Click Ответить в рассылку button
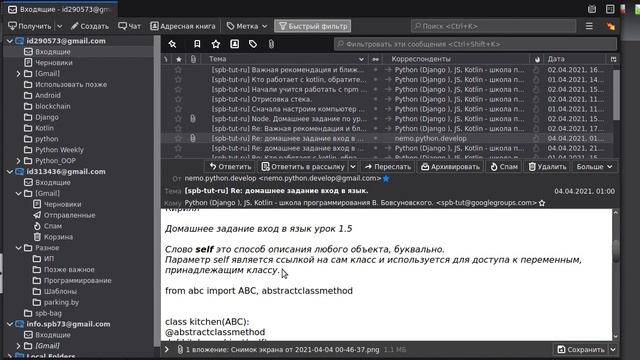 pyautogui.click(x=303, y=167)
